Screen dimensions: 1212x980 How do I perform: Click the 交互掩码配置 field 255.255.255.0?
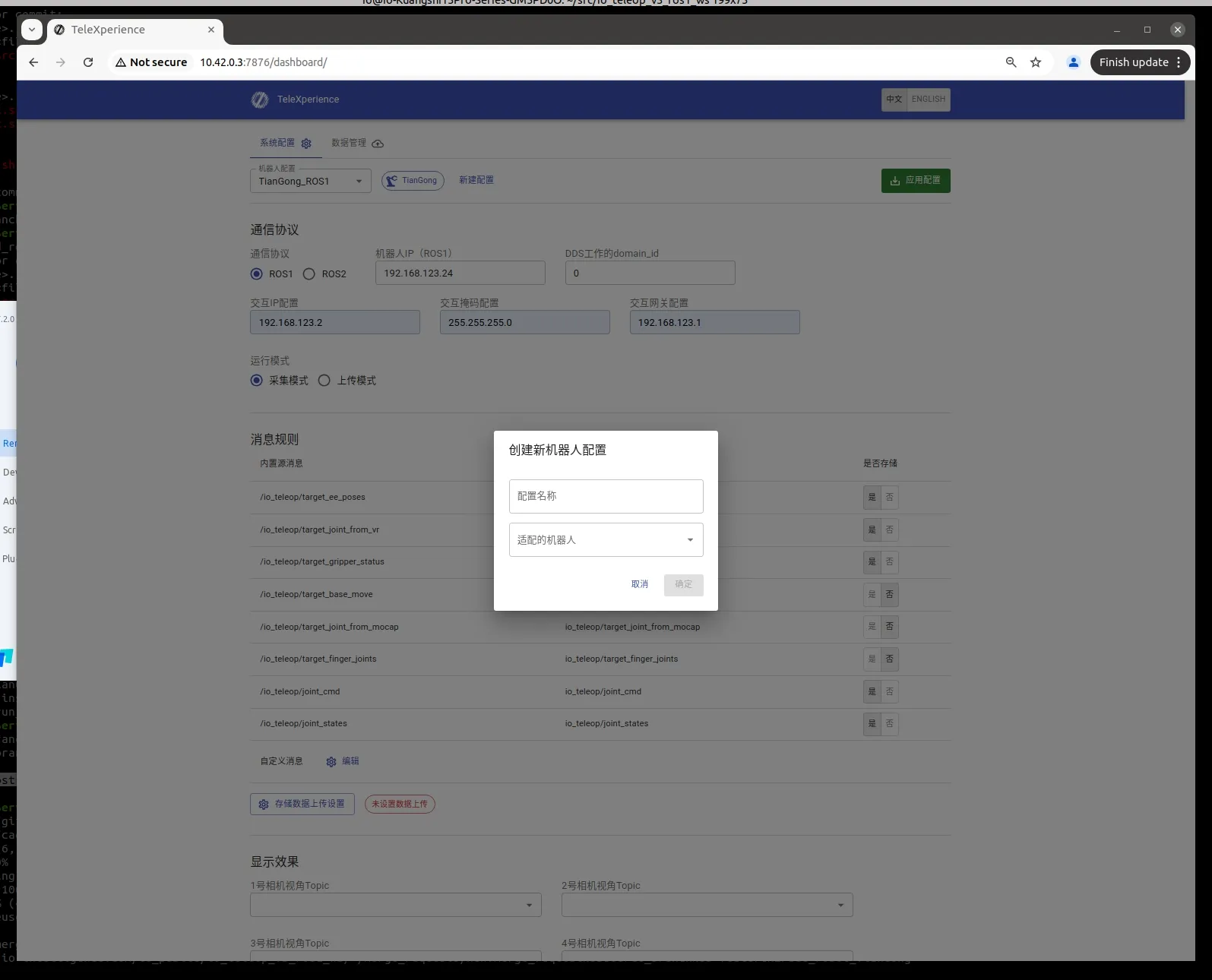click(x=525, y=323)
